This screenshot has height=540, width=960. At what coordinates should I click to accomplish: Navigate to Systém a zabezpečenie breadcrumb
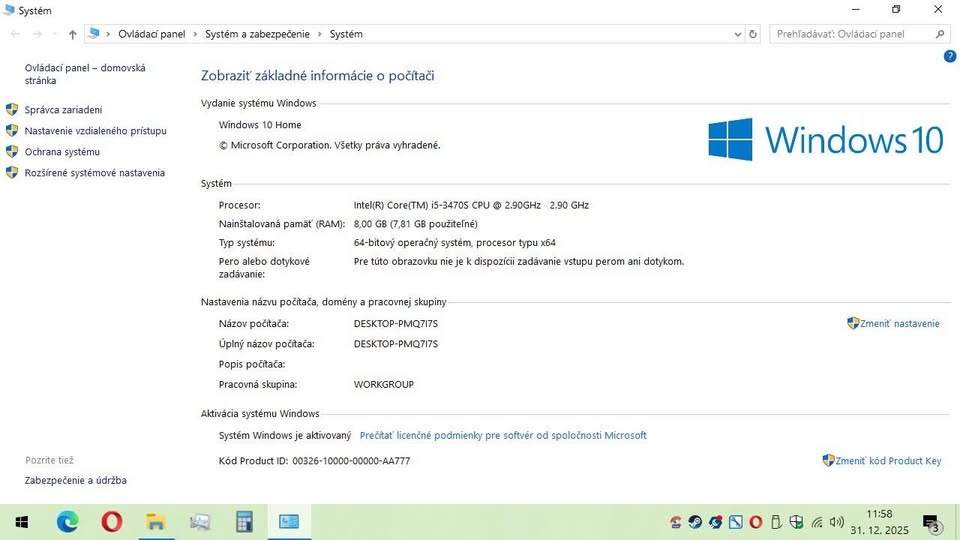tap(257, 34)
